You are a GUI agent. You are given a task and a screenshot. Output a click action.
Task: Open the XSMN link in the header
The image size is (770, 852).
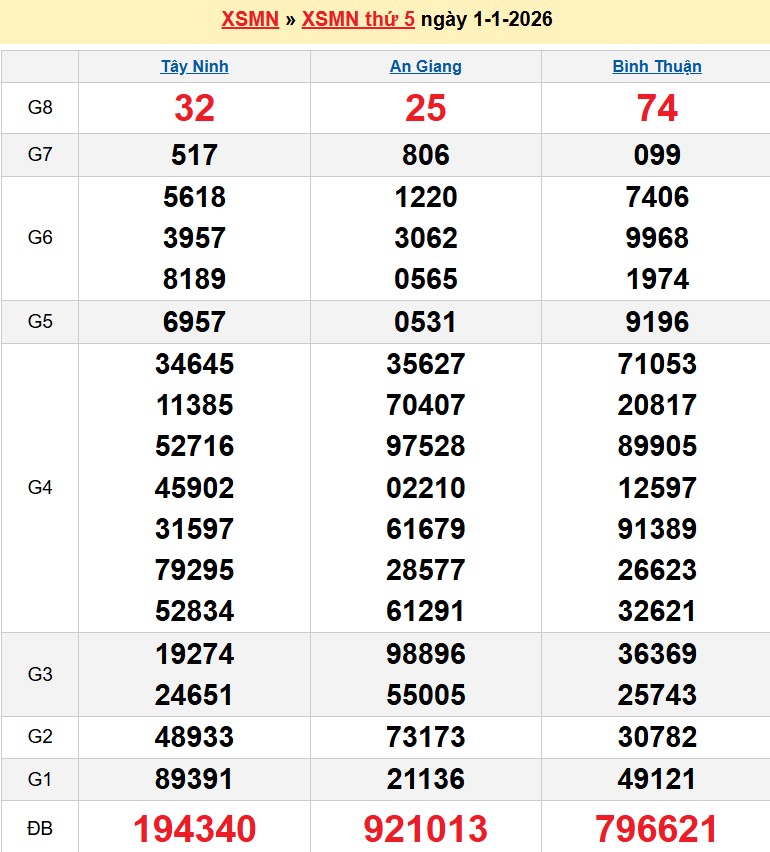[250, 19]
